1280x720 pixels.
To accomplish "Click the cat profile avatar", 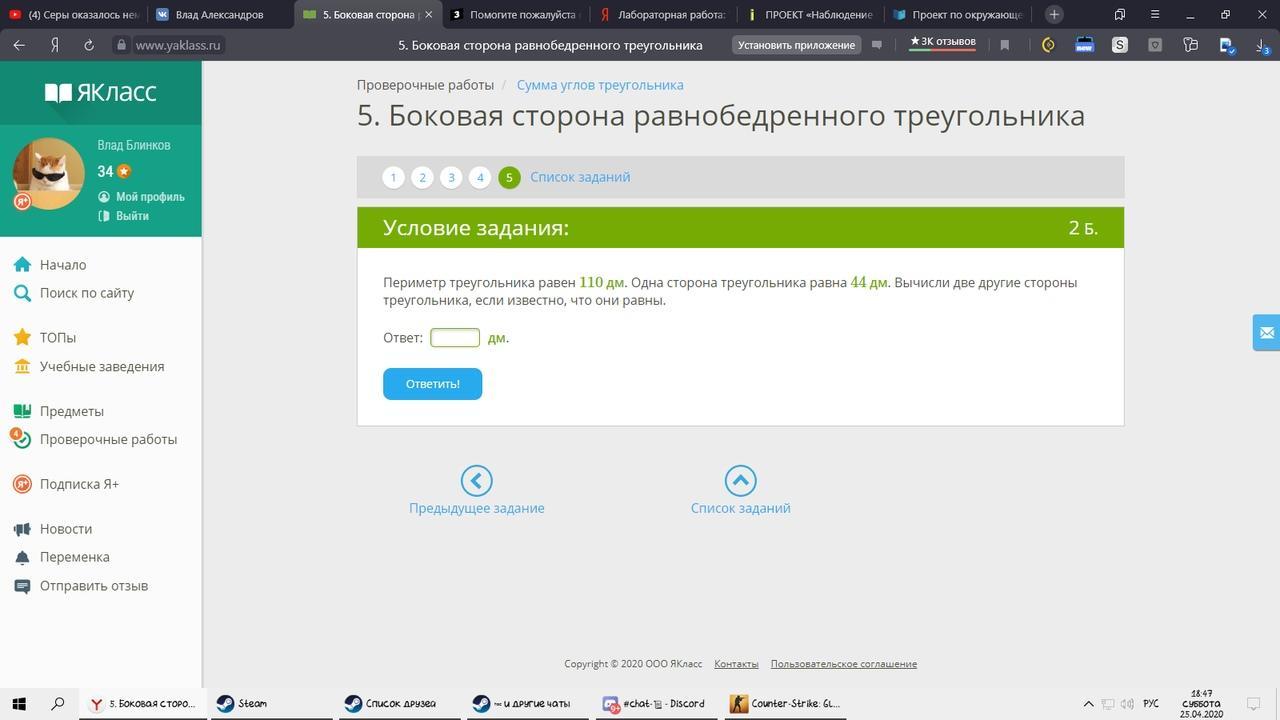I will pos(48,174).
